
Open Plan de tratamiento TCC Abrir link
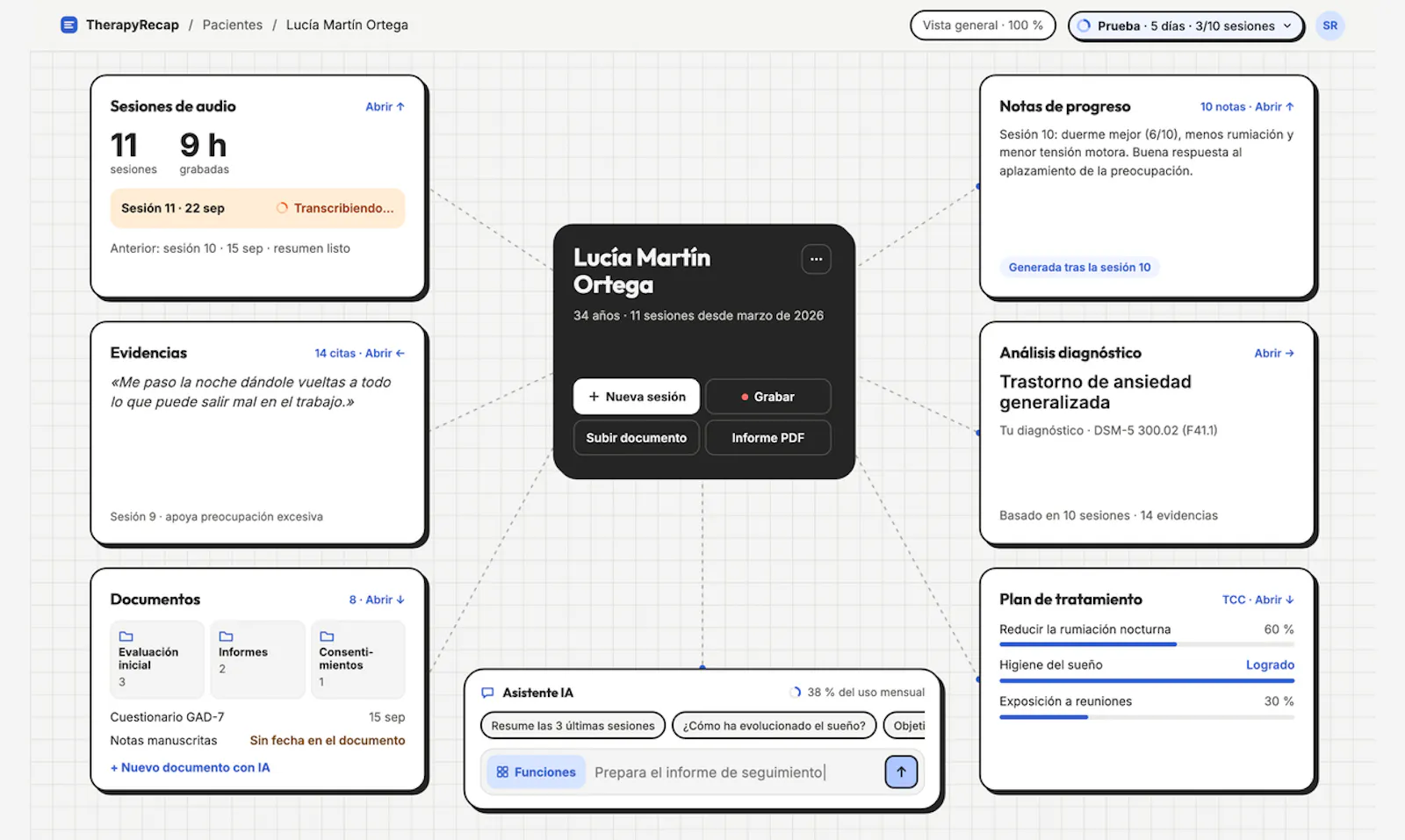pyautogui.click(x=1257, y=599)
